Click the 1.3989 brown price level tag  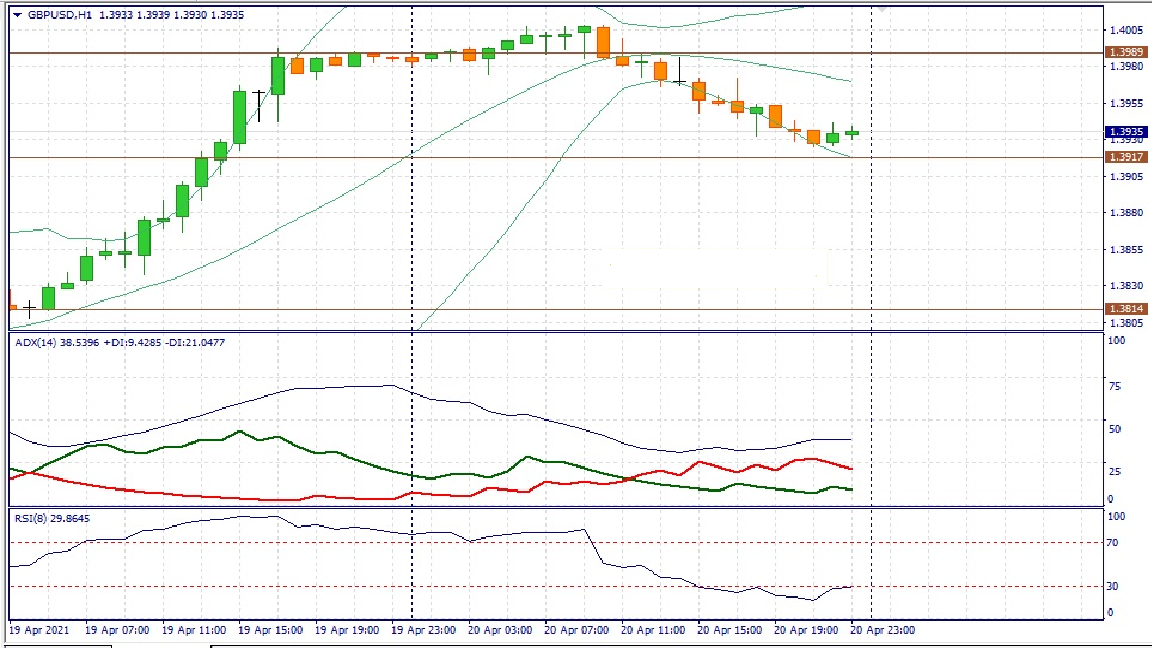(1125, 52)
